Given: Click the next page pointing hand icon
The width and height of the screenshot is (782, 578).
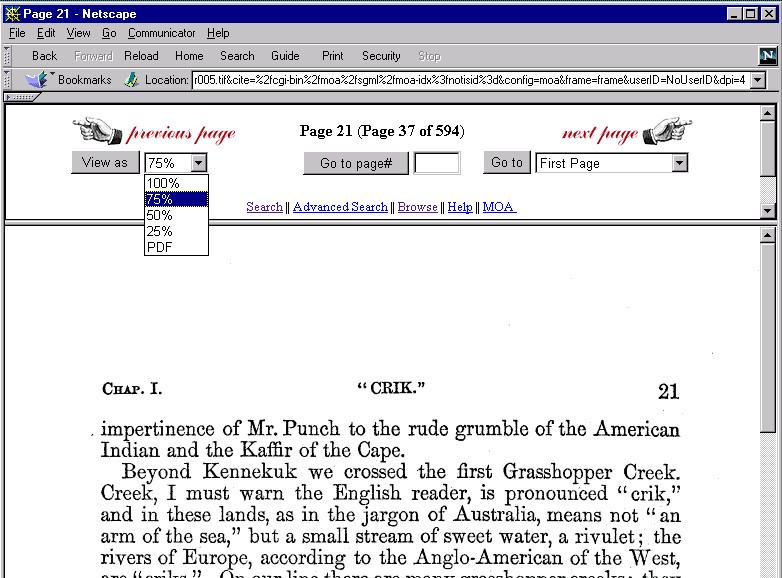Looking at the screenshot, I should pos(666,131).
